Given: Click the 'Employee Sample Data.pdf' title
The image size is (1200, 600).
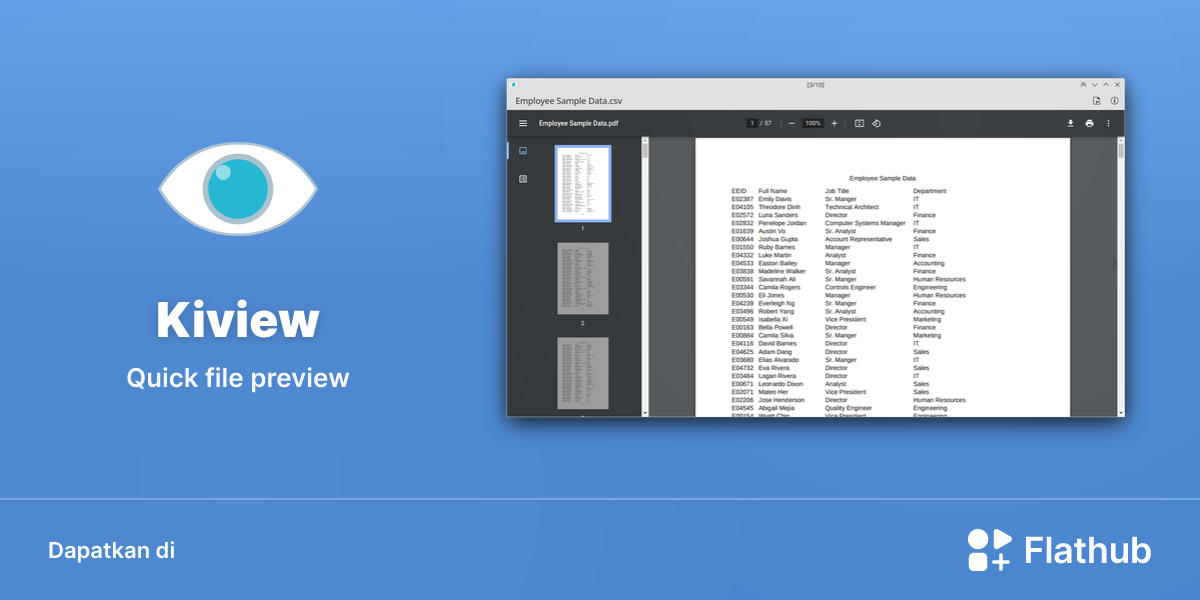Looking at the screenshot, I should (578, 123).
